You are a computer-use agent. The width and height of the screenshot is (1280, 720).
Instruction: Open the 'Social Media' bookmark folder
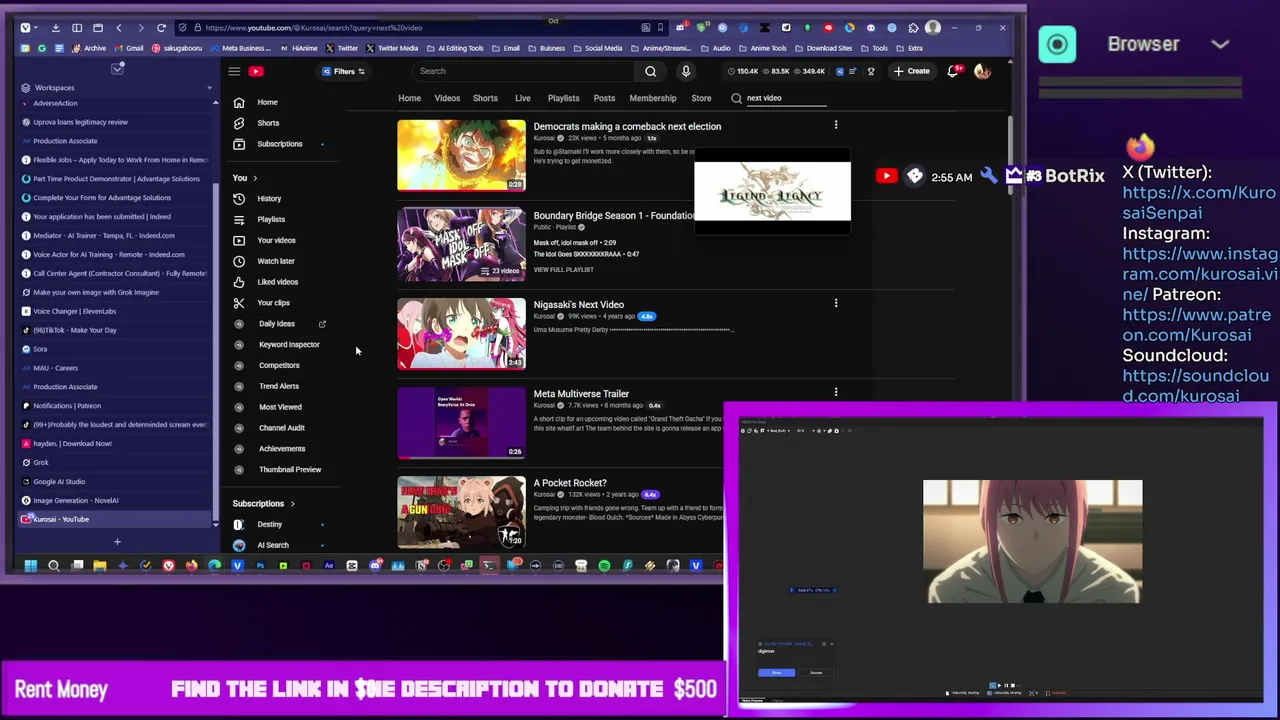[598, 48]
